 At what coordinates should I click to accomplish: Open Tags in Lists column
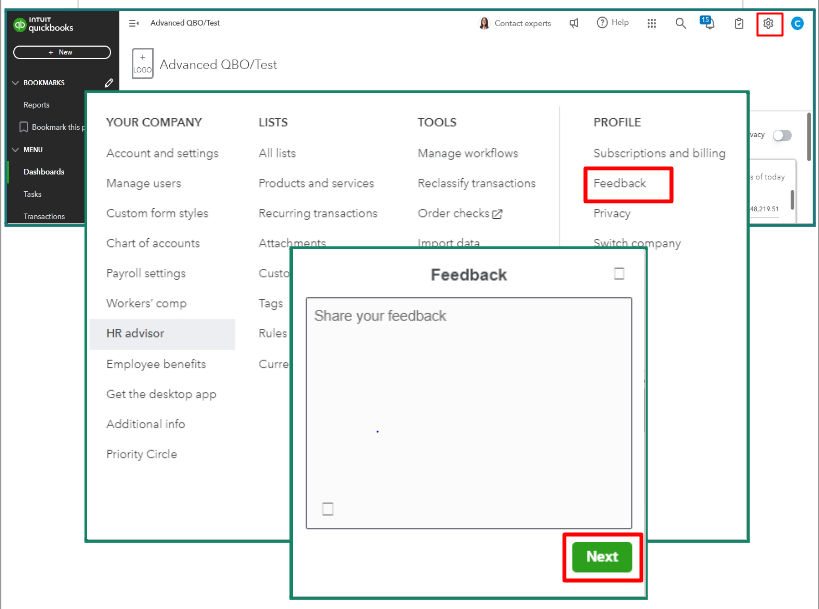[271, 303]
